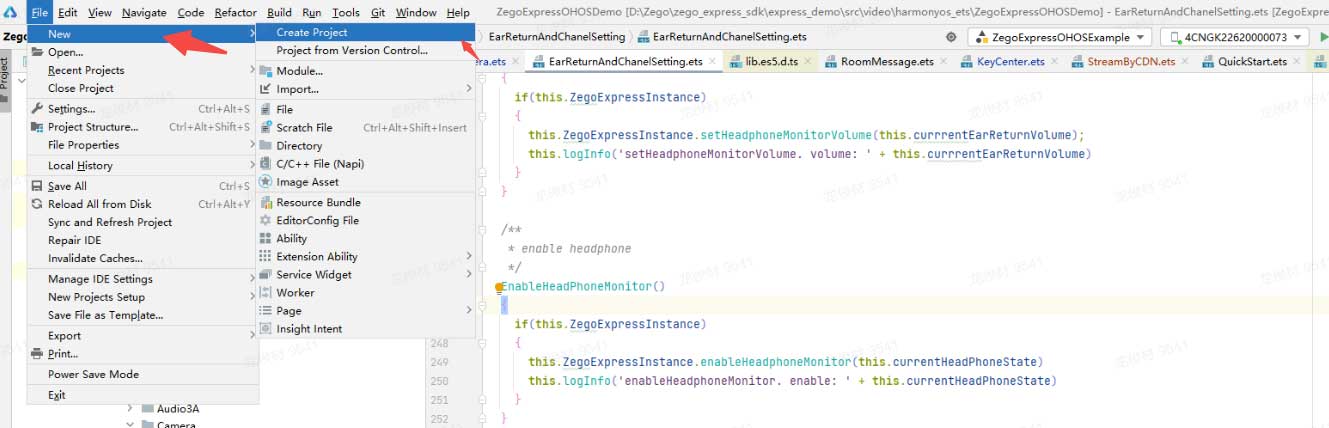Create a new C/C++ File (Napi)
This screenshot has width=1329, height=428.
(x=319, y=163)
